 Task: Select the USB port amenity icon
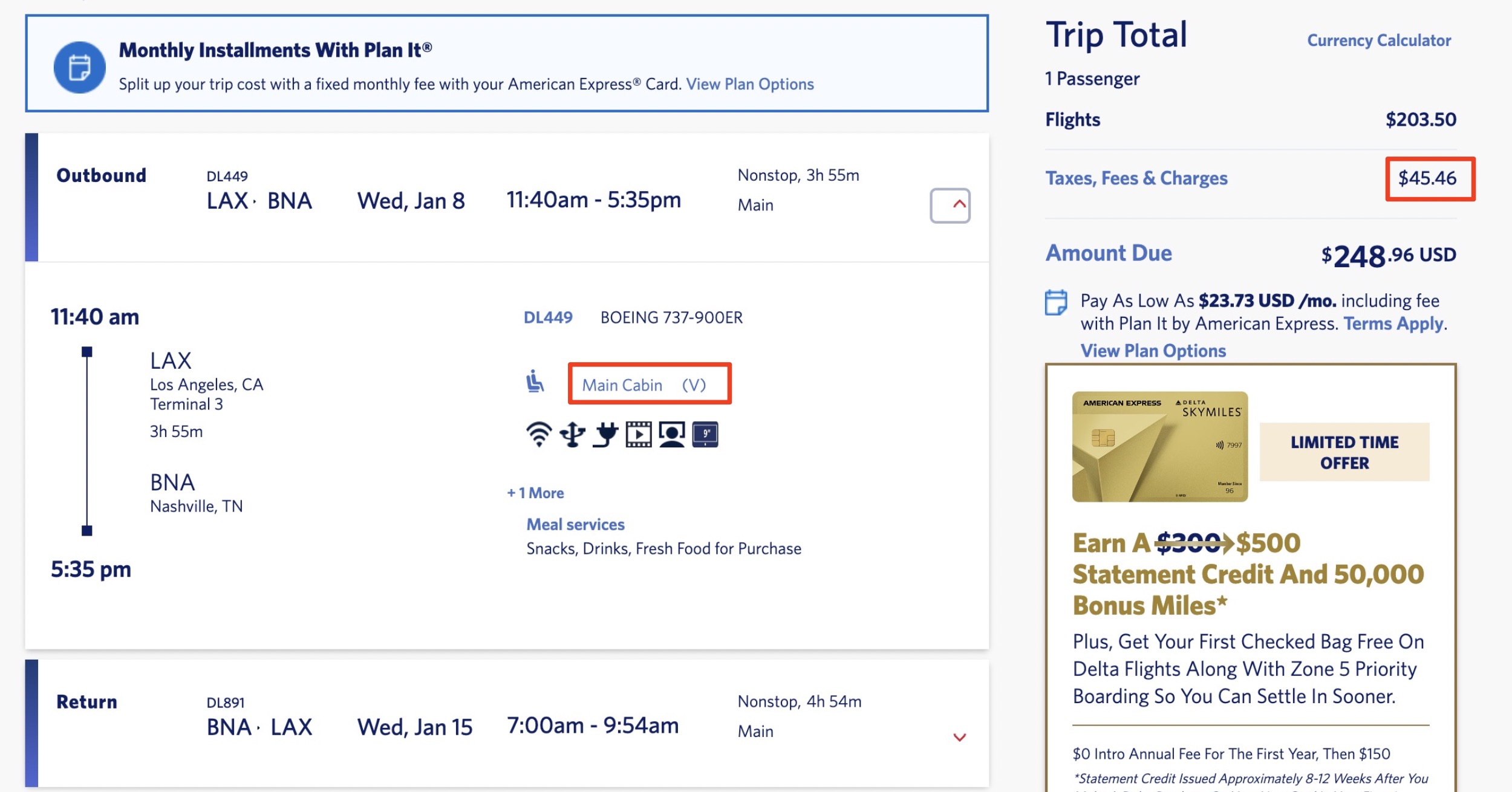[x=572, y=433]
